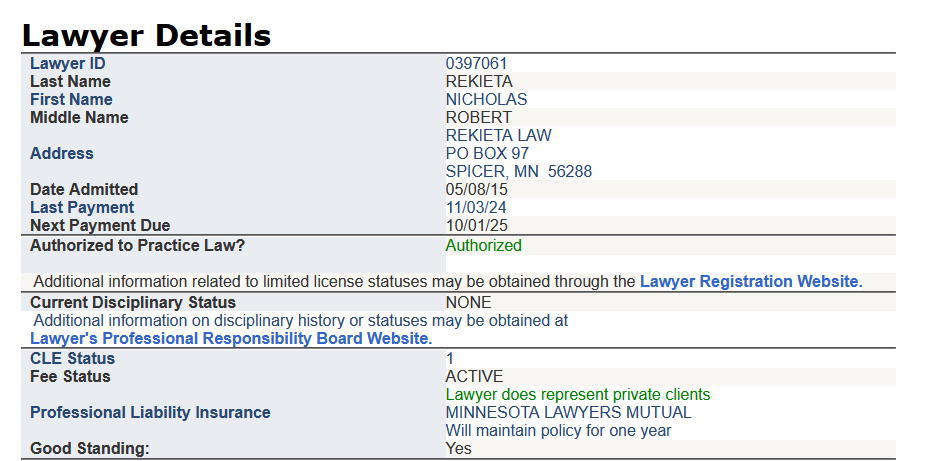The width and height of the screenshot is (928, 461).
Task: Click the Good Standing: label
Action: coord(90,449)
